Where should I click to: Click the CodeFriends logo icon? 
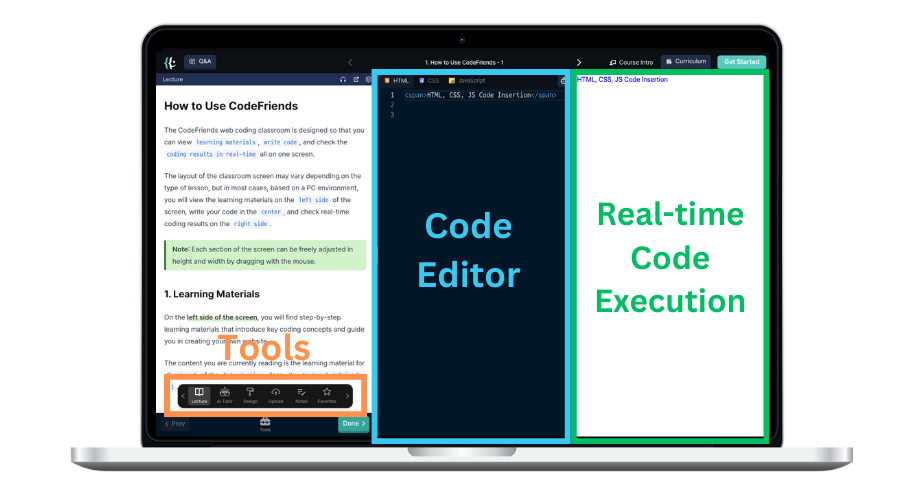[x=170, y=62]
